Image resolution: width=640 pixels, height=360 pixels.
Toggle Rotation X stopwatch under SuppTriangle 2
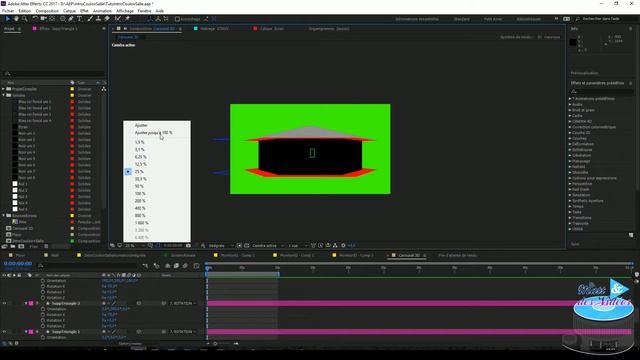43,315
